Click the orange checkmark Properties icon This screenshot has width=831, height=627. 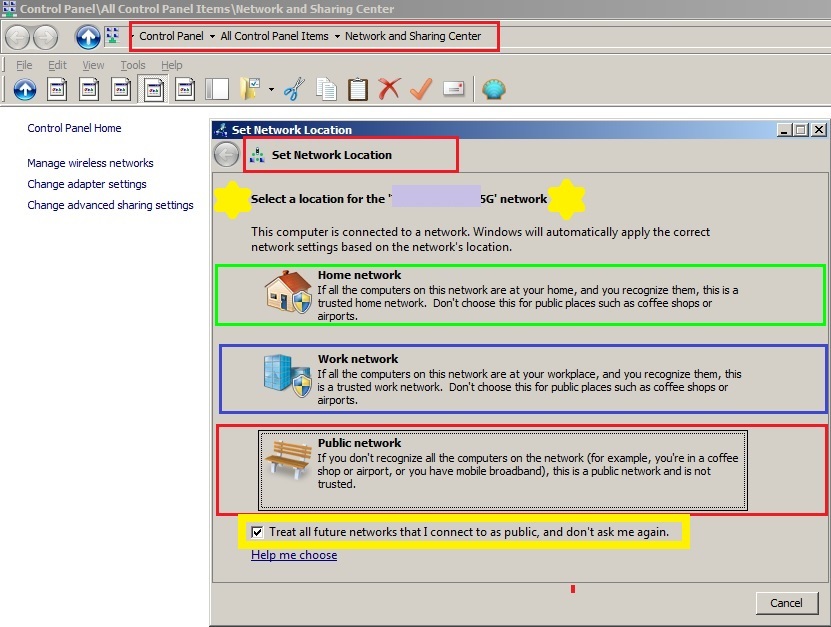point(421,89)
